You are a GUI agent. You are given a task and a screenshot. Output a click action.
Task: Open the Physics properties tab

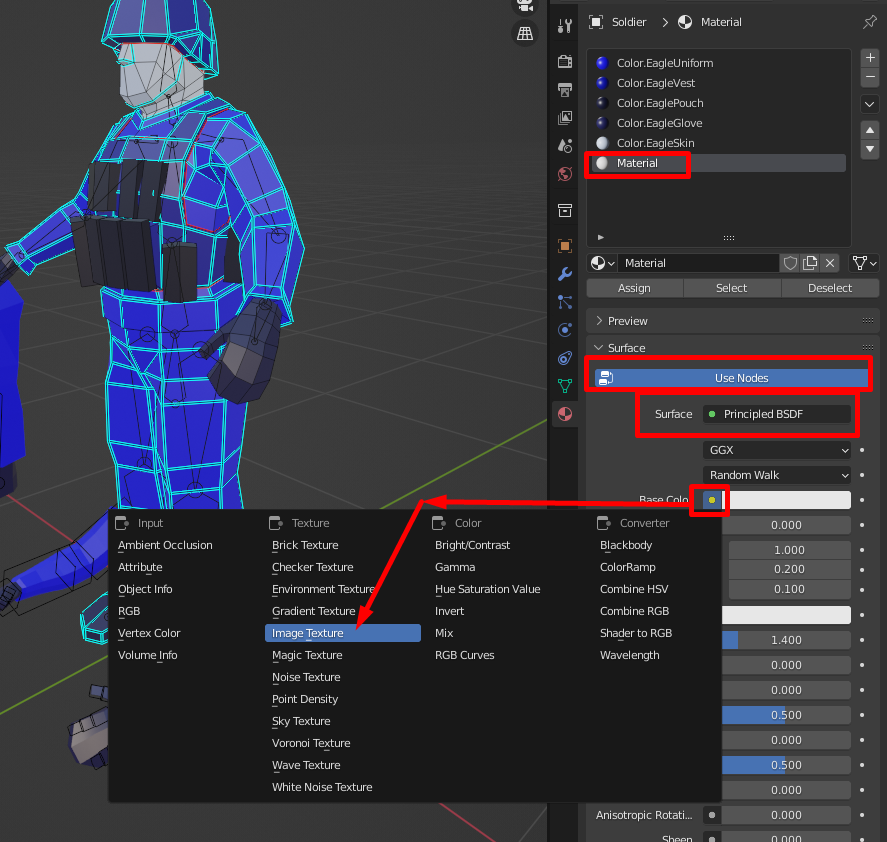565,330
